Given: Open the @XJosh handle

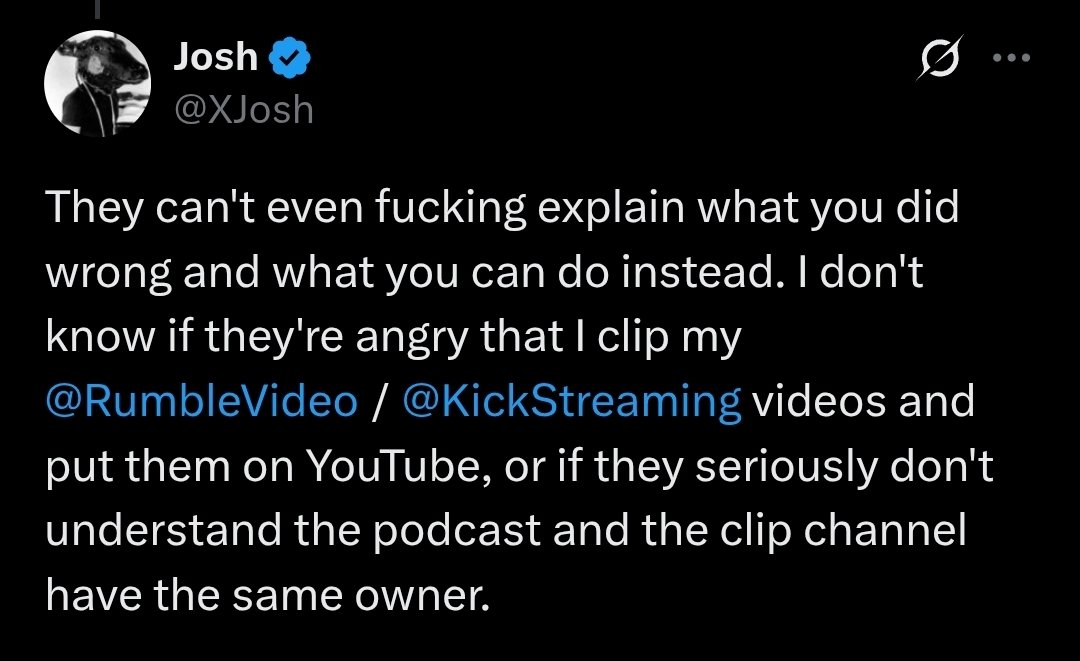Looking at the screenshot, I should tap(243, 108).
